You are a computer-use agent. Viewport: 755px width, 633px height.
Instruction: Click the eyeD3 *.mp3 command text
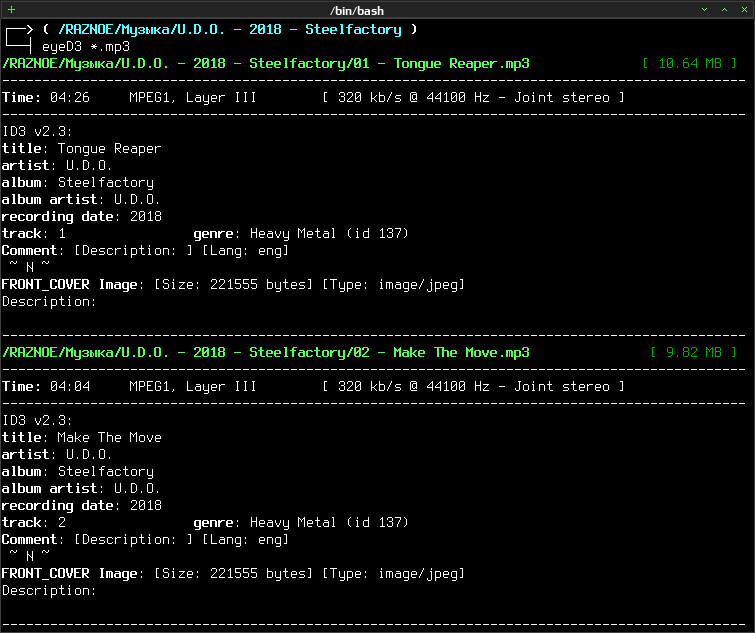pos(86,47)
